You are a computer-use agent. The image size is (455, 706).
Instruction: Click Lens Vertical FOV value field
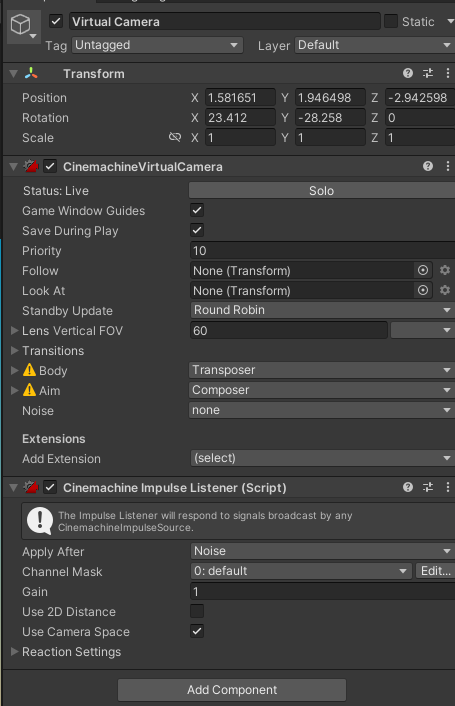[288, 330]
